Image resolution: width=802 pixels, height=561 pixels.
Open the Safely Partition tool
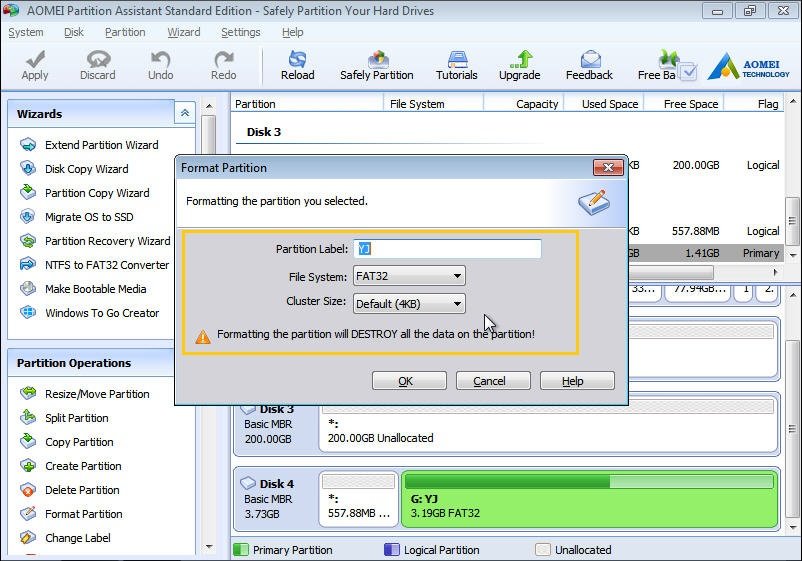pos(376,65)
